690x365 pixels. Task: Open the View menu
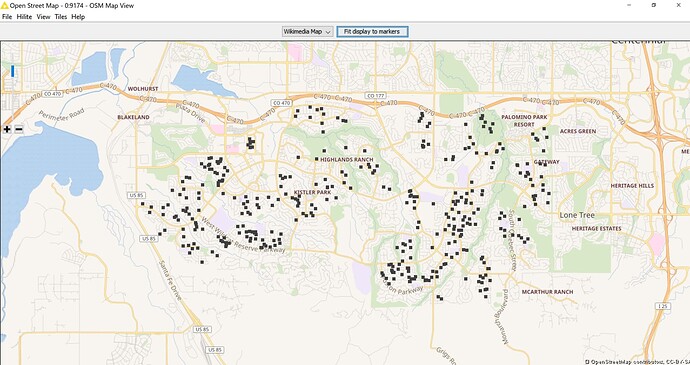43,17
